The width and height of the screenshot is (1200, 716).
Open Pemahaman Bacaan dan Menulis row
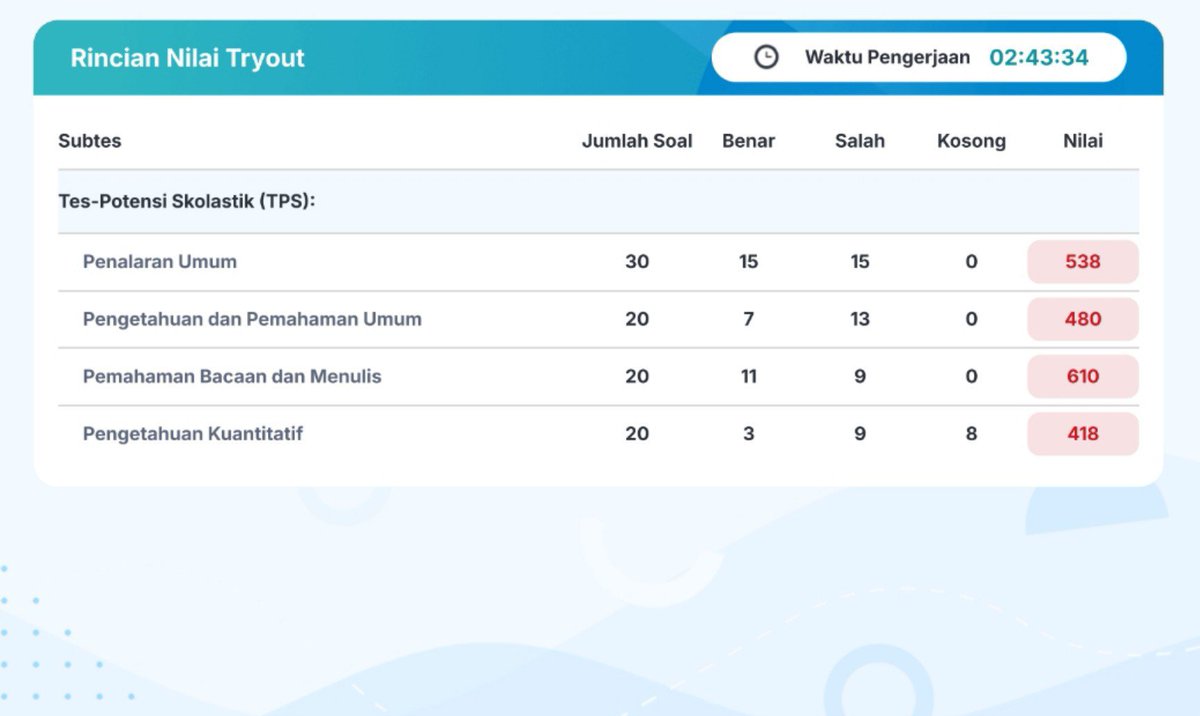click(x=598, y=376)
